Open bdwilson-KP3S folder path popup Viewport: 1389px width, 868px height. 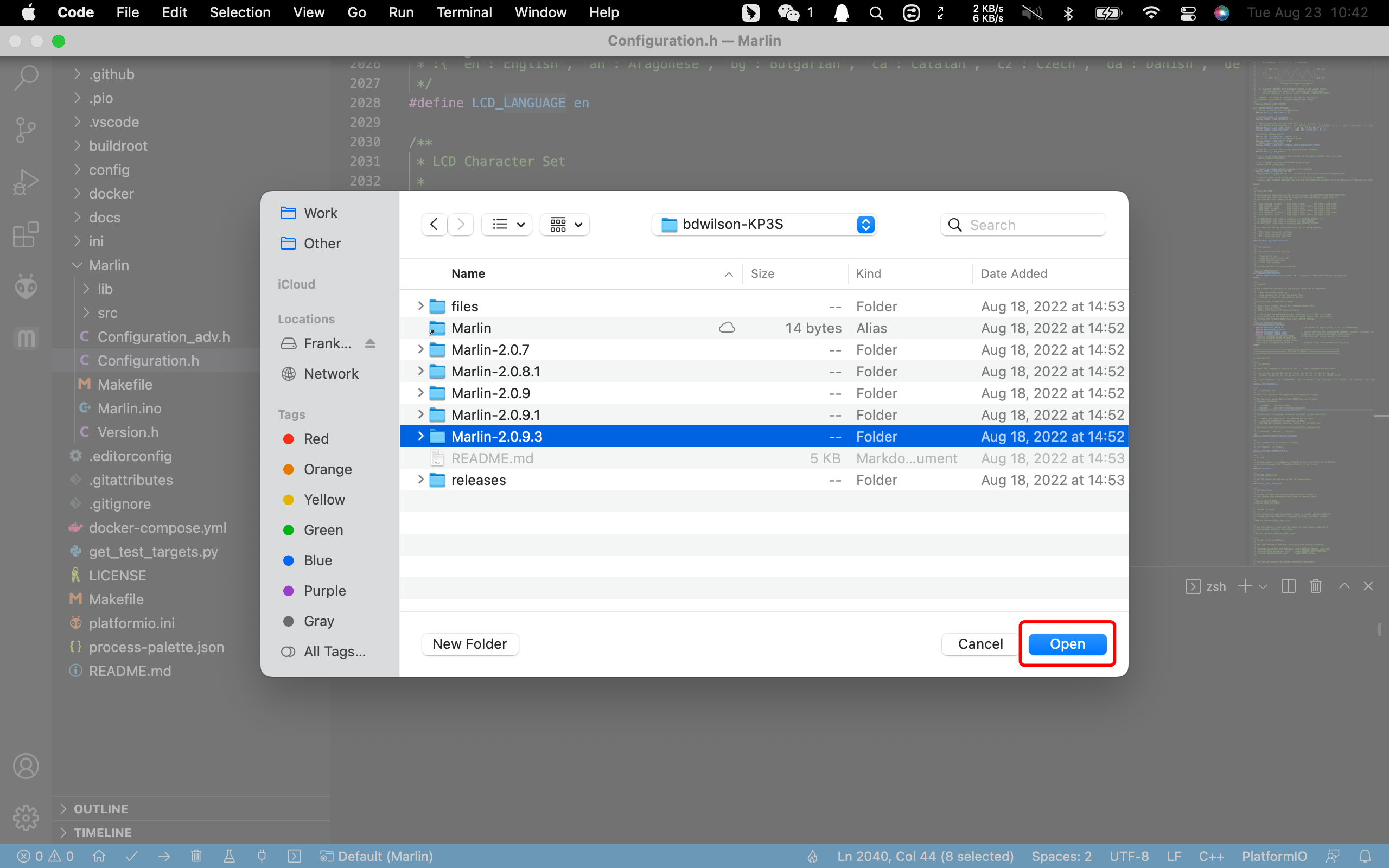tap(764, 225)
